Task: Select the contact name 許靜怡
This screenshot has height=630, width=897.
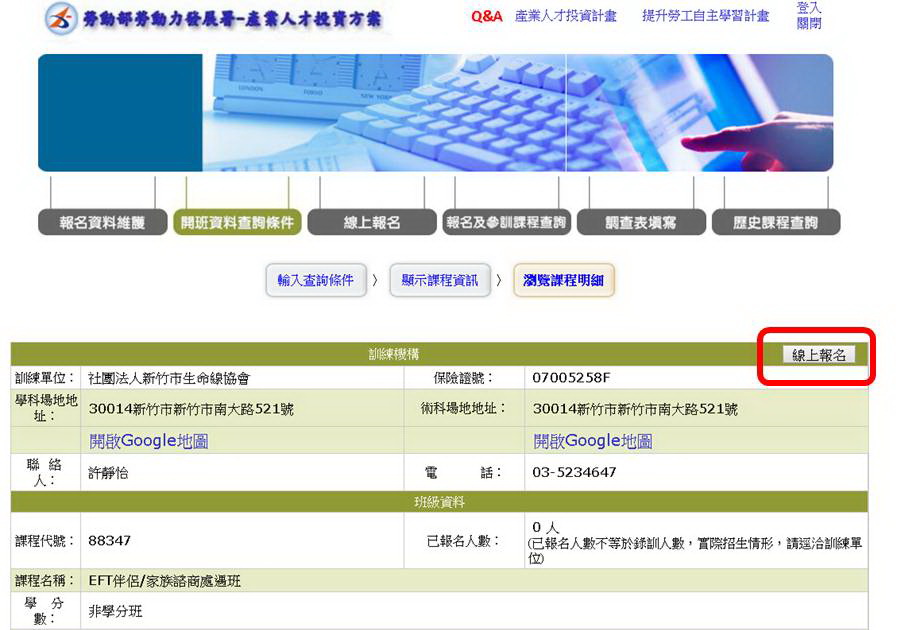Action: 108,473
